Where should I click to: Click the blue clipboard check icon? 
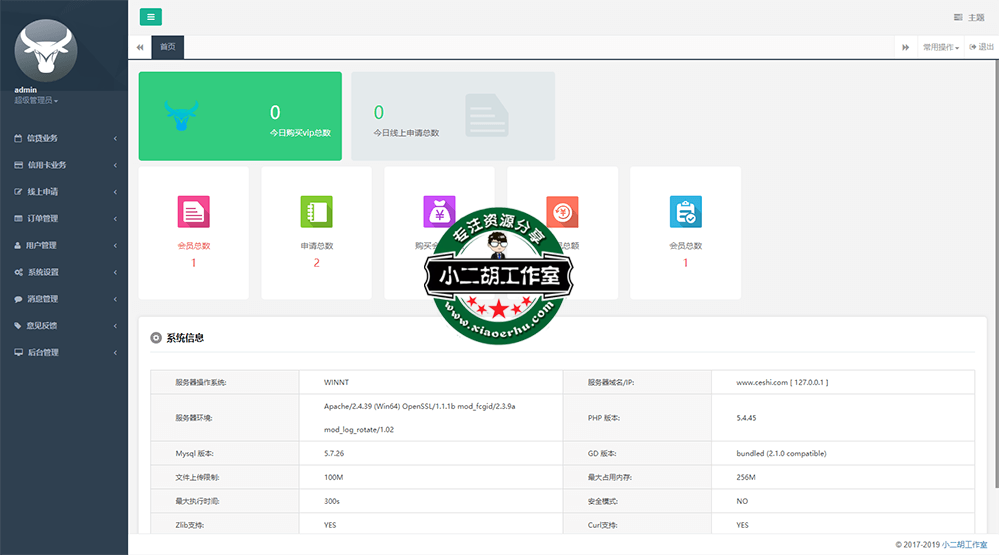685,212
